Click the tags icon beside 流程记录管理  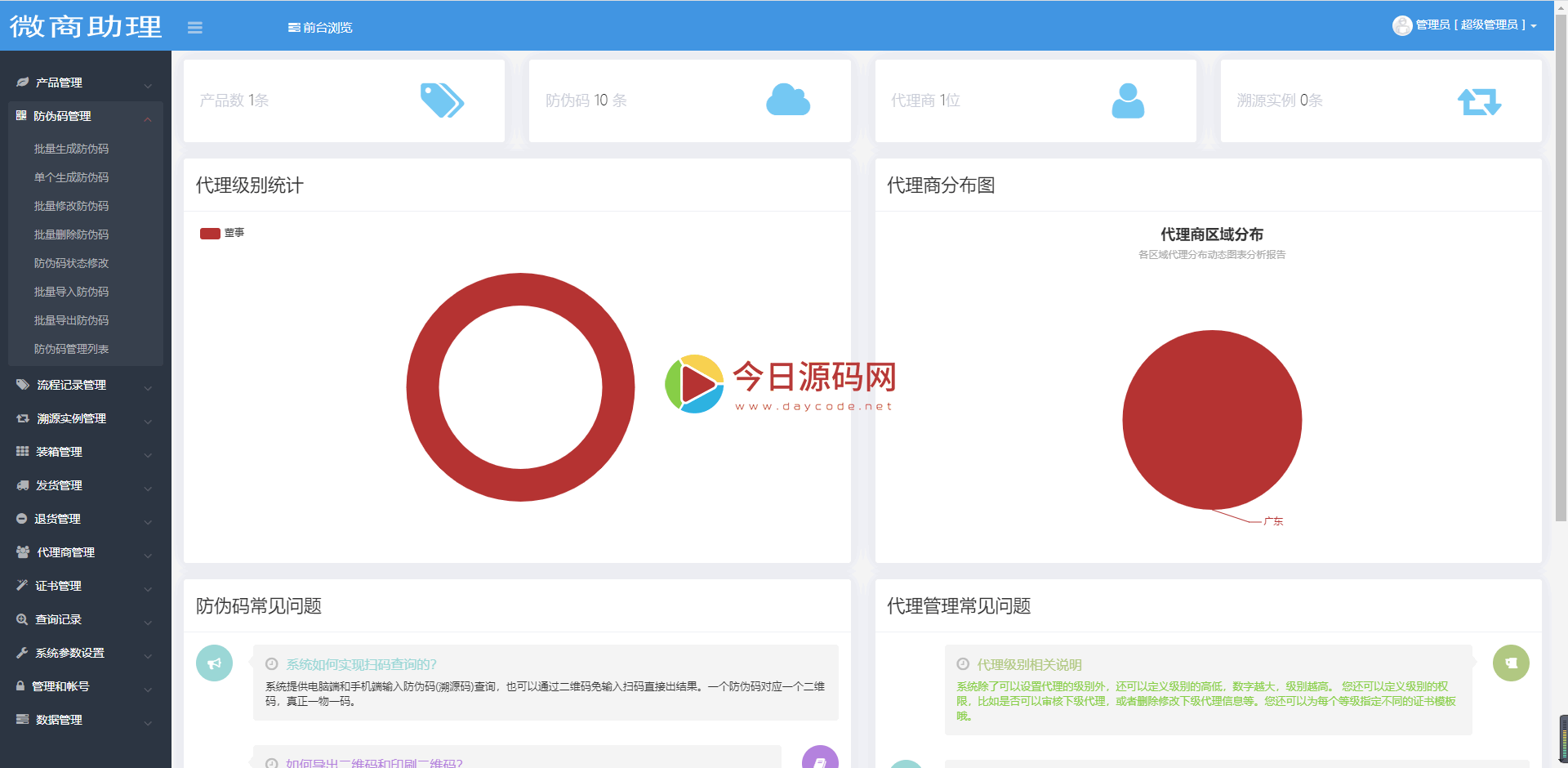click(x=23, y=385)
